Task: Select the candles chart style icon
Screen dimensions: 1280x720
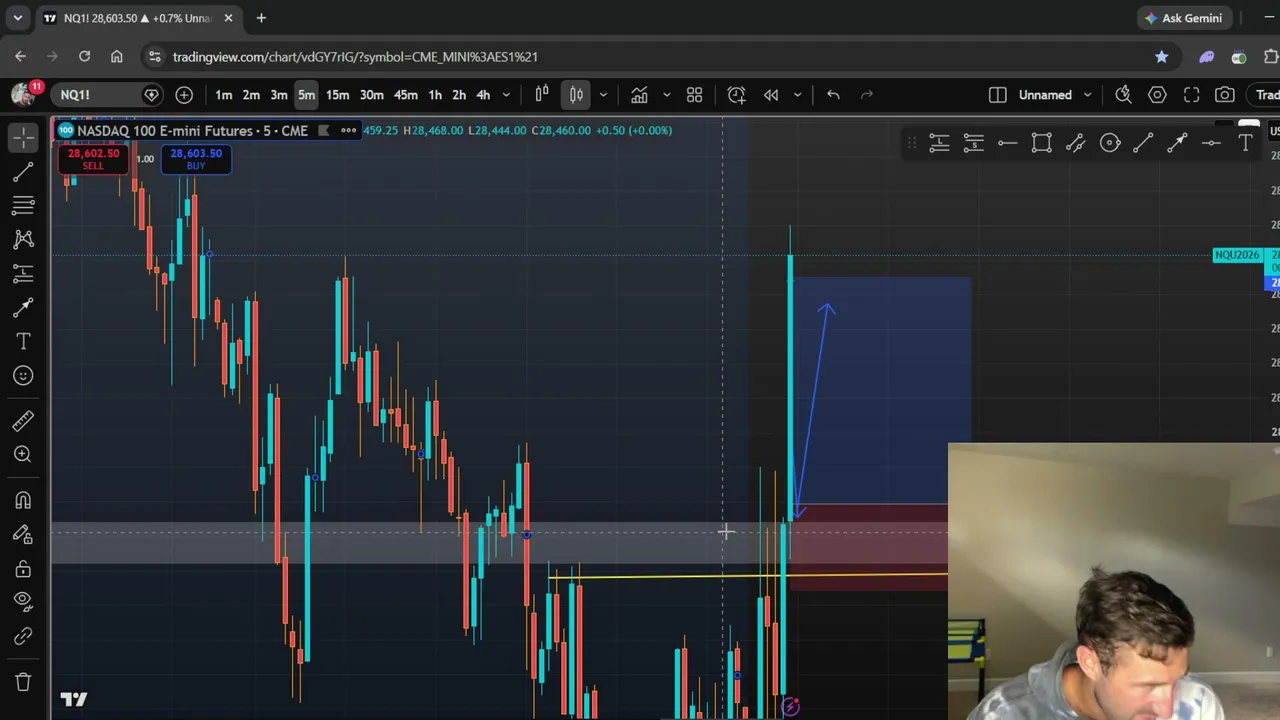Action: click(x=577, y=95)
